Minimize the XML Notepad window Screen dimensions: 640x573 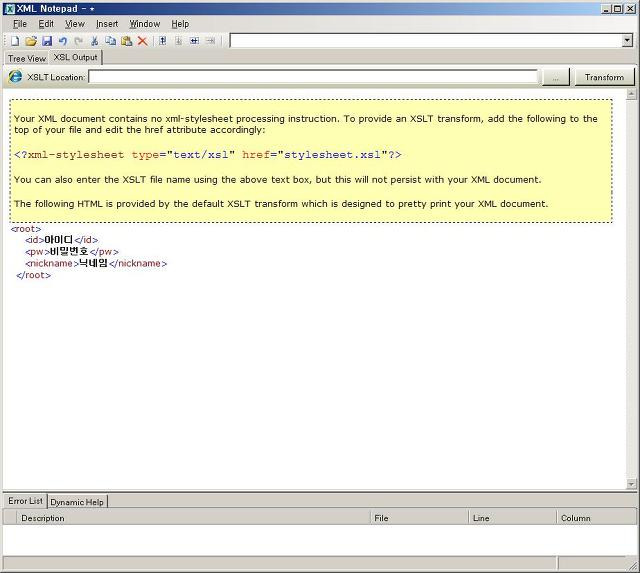click(606, 9)
